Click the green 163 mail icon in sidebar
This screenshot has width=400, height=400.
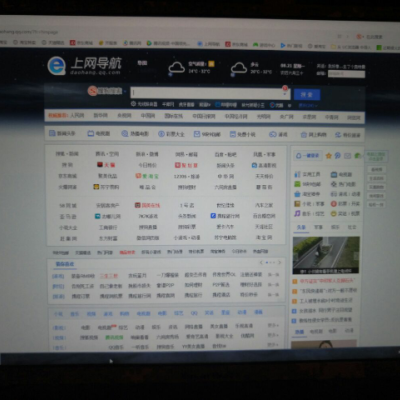click(297, 184)
